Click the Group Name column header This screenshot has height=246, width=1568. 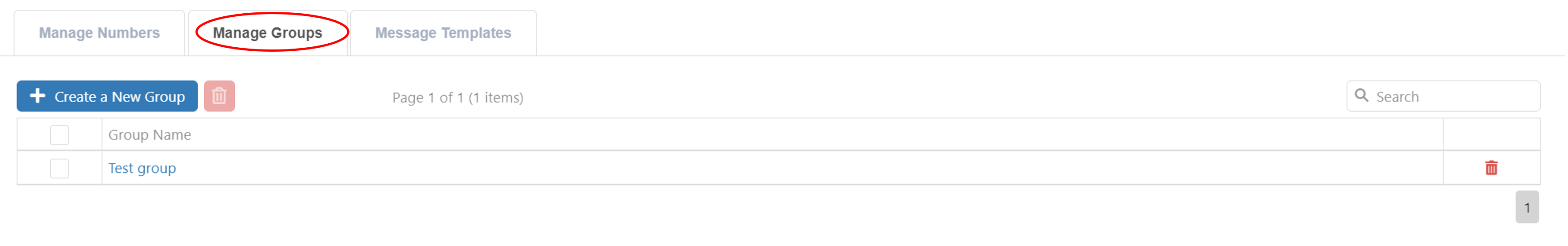(x=150, y=135)
